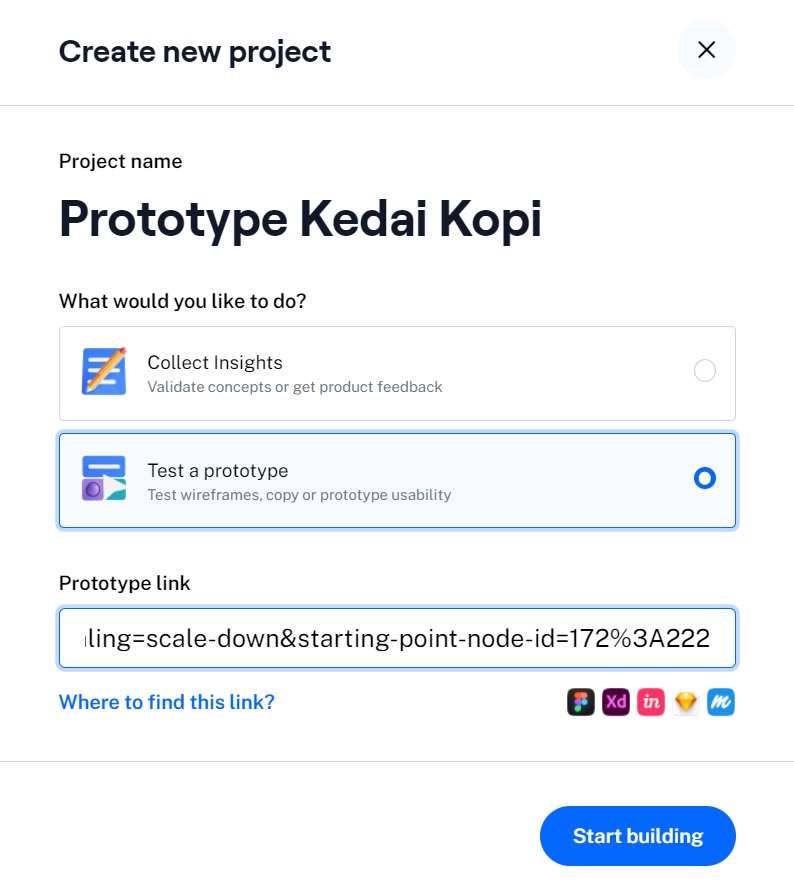This screenshot has height=889, width=794.
Task: Click into the Prototype link input field
Action: pos(397,638)
